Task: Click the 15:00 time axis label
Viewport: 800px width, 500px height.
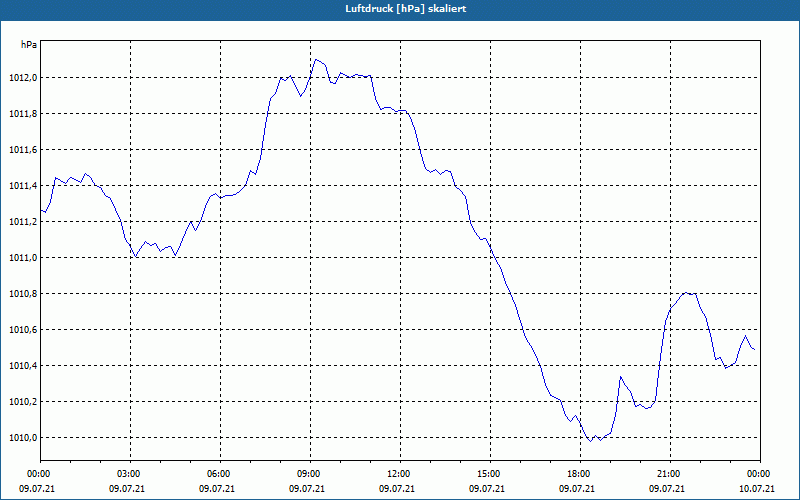Action: pyautogui.click(x=490, y=474)
